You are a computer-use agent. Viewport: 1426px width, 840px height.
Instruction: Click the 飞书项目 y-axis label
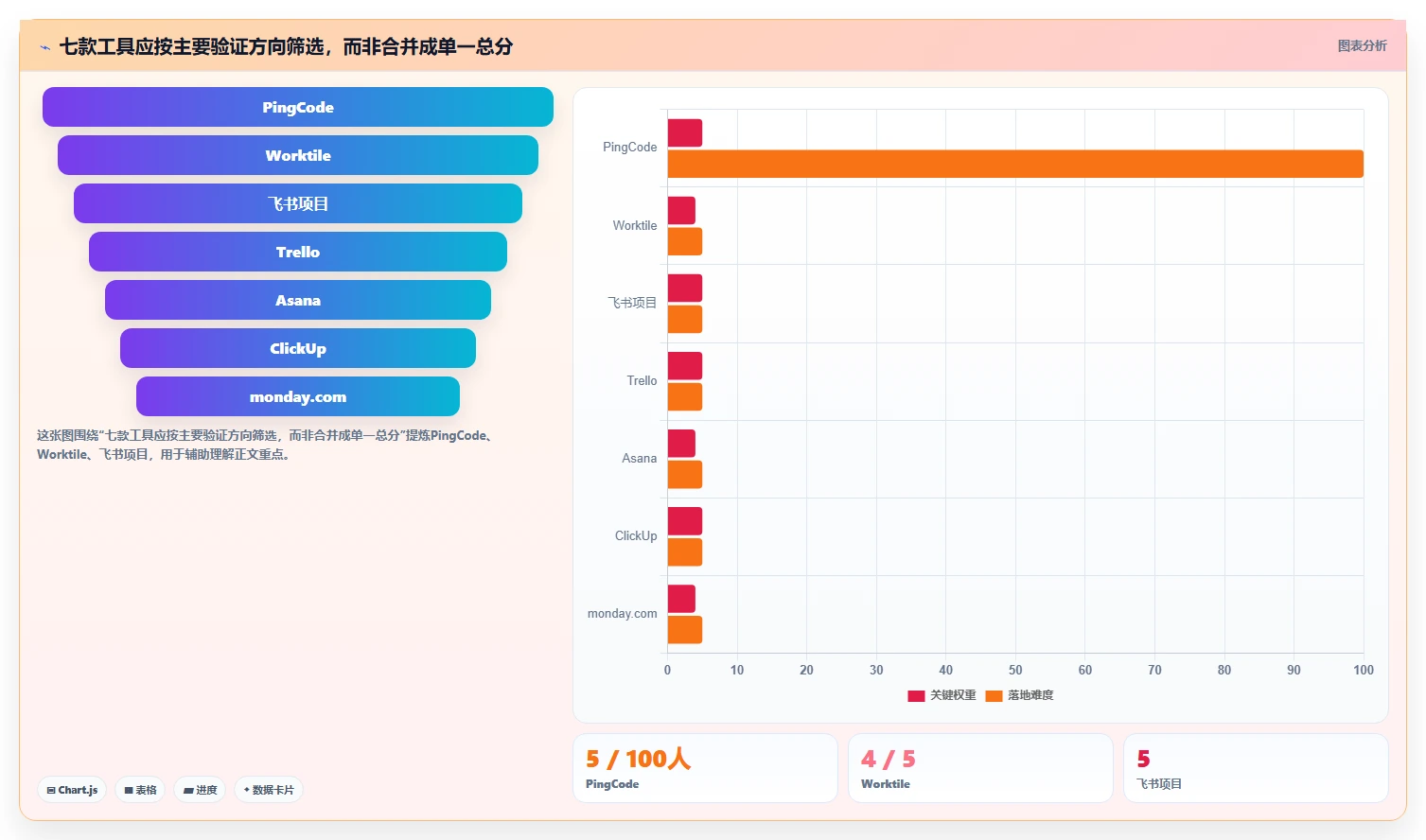[x=632, y=303]
